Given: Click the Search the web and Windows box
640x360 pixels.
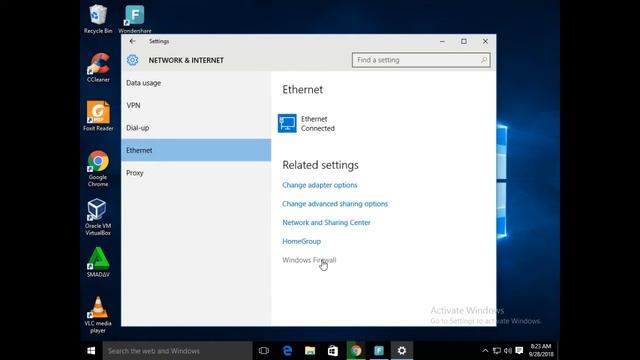Looking at the screenshot, I should click(177, 351).
